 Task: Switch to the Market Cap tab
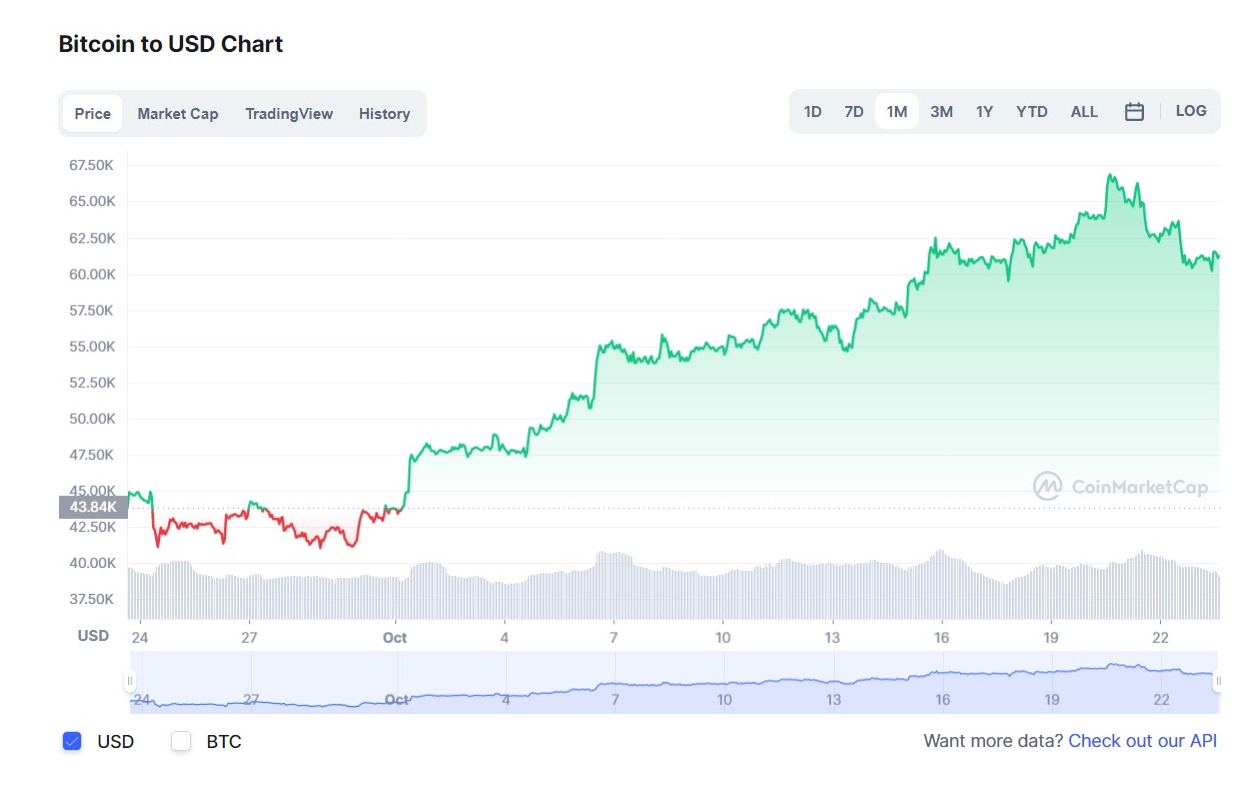(x=178, y=114)
